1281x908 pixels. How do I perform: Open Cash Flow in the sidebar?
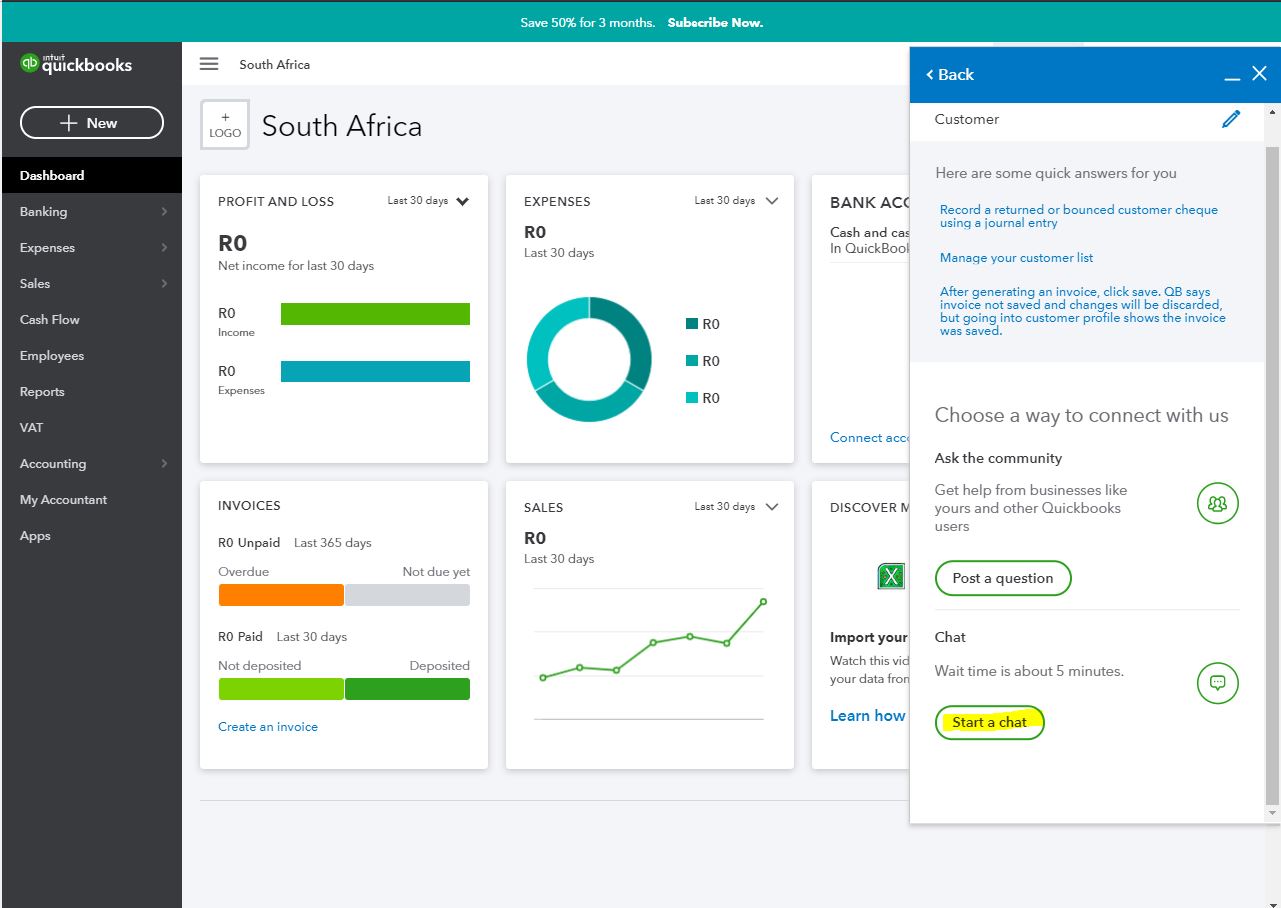50,320
